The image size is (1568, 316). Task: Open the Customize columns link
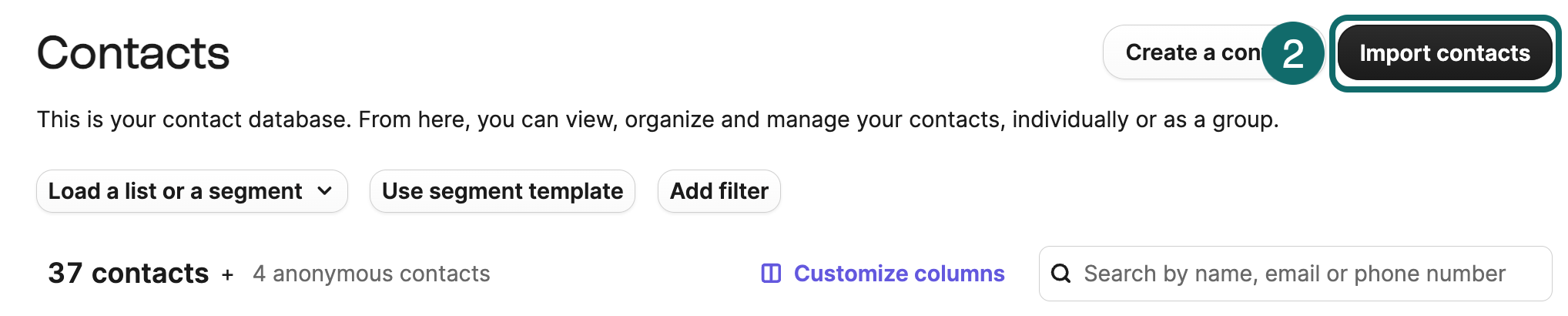coord(898,274)
